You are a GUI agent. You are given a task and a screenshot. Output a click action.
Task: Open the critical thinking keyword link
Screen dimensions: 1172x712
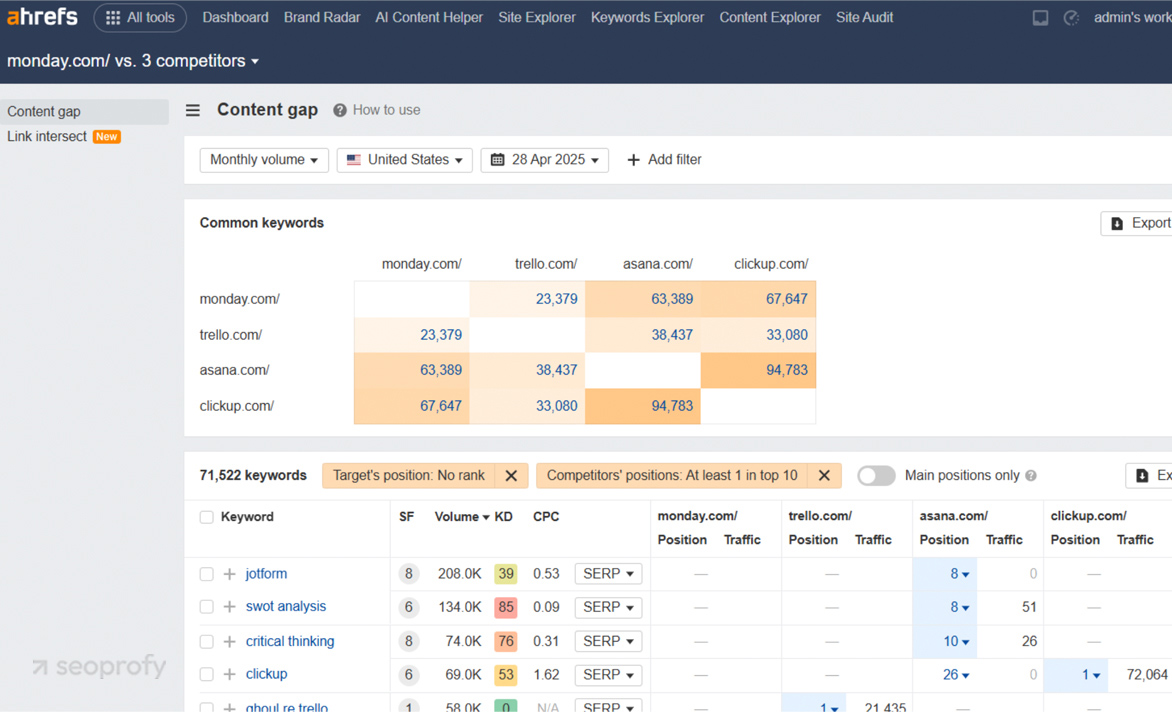tap(290, 641)
